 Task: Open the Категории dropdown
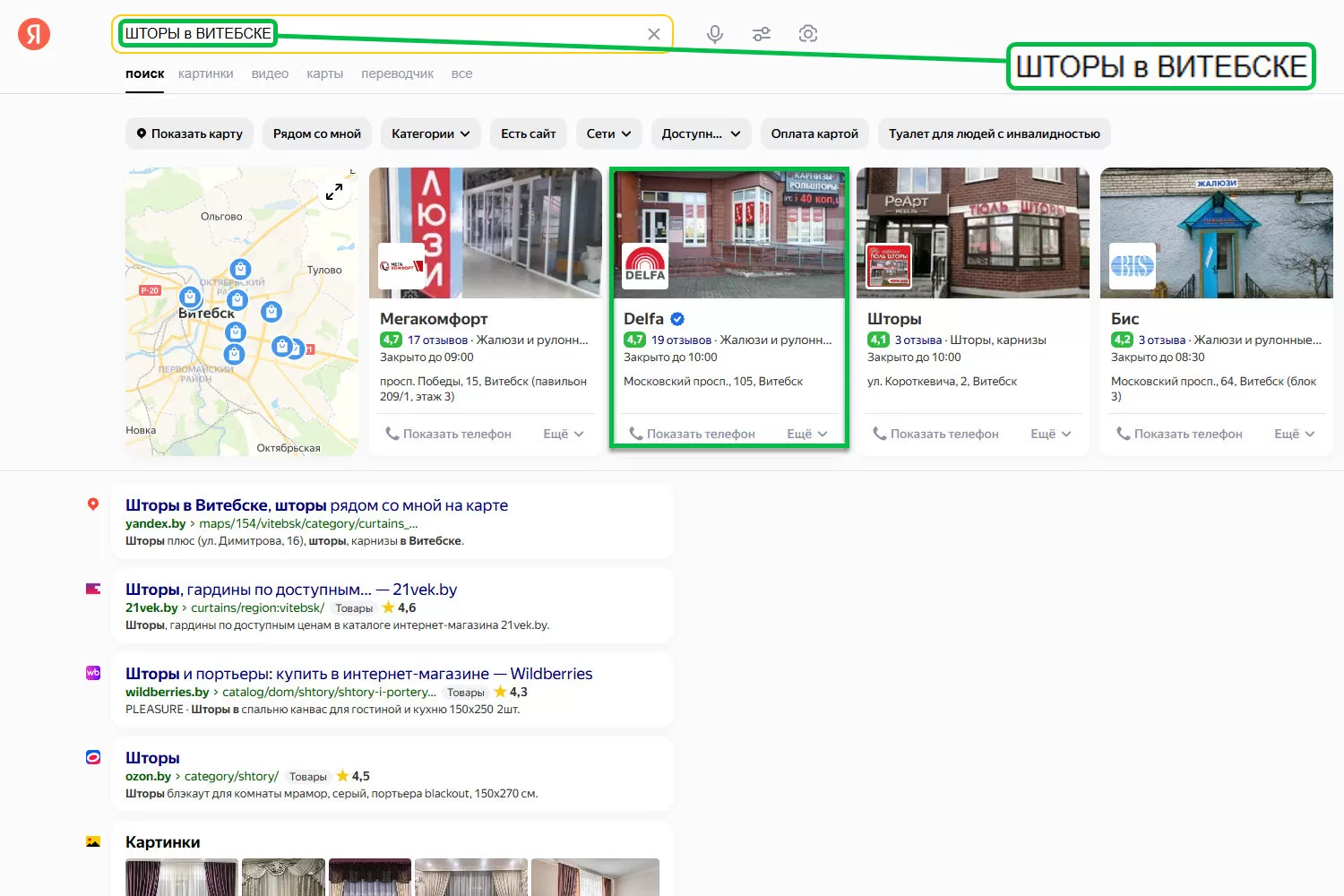coord(430,134)
